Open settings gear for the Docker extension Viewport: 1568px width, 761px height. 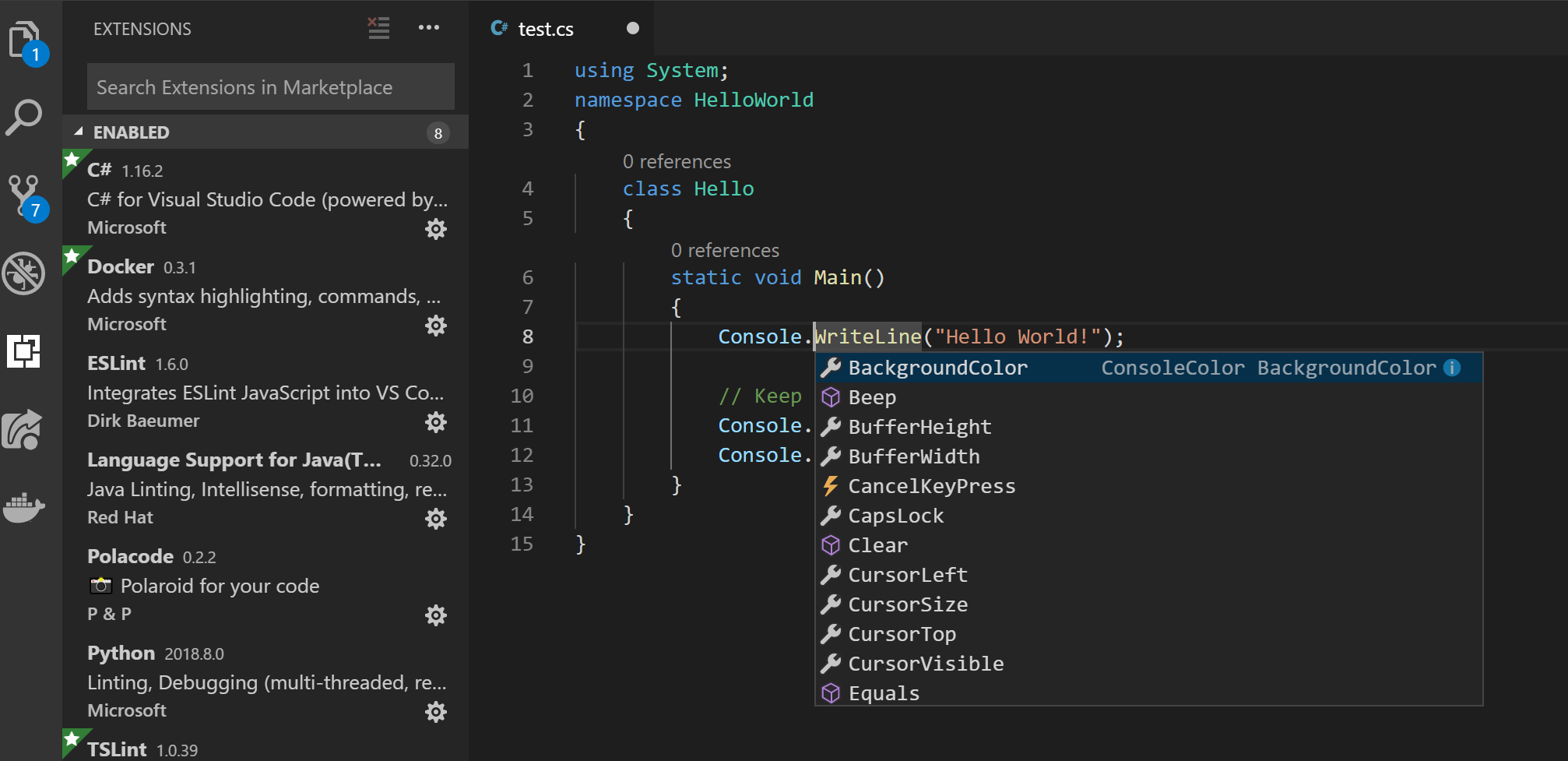(x=436, y=326)
